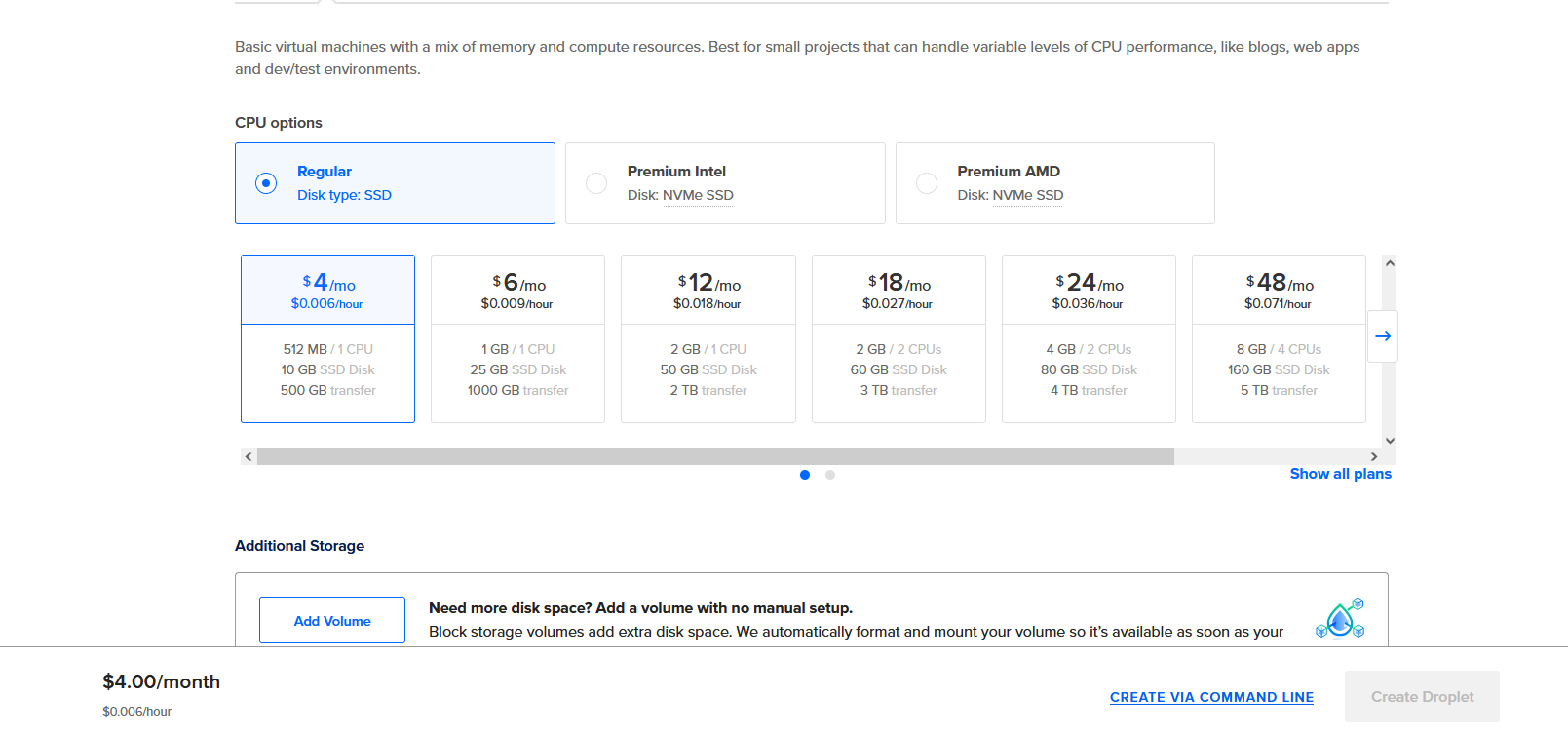Open Create via Command Line link

tap(1211, 697)
